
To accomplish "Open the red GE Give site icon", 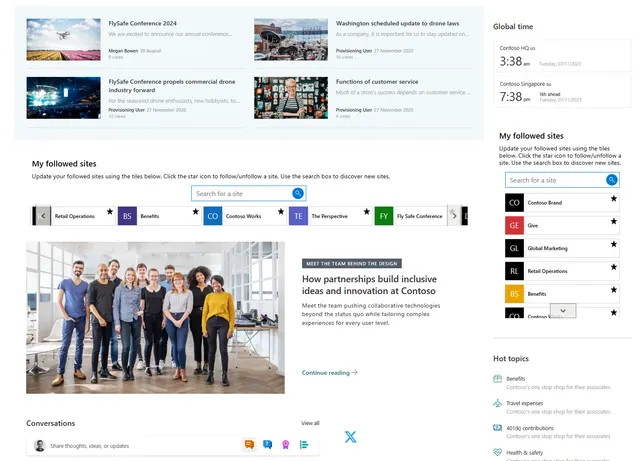I will [x=514, y=225].
